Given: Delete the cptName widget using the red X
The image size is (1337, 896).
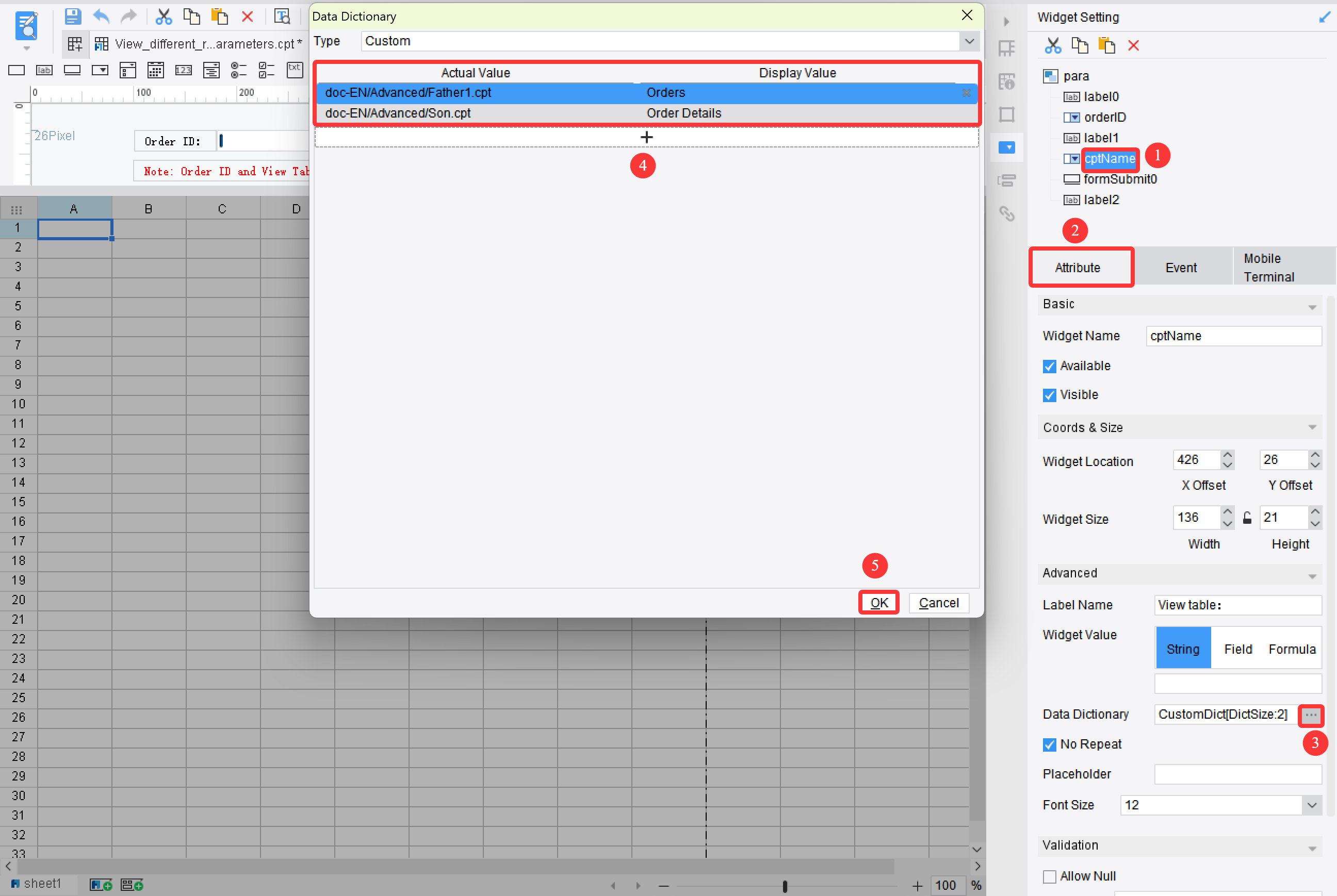Looking at the screenshot, I should (x=1134, y=45).
